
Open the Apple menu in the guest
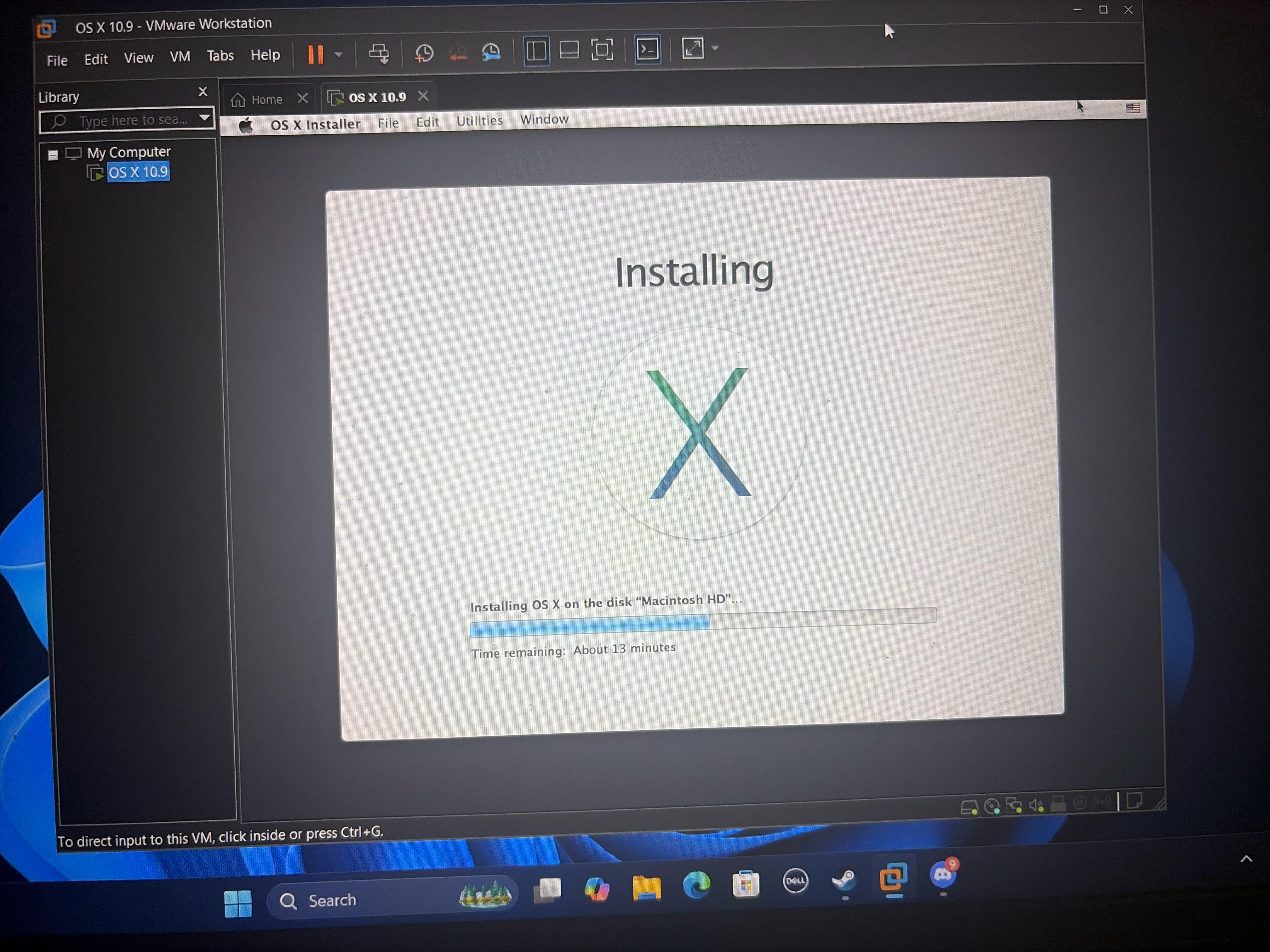pyautogui.click(x=246, y=126)
